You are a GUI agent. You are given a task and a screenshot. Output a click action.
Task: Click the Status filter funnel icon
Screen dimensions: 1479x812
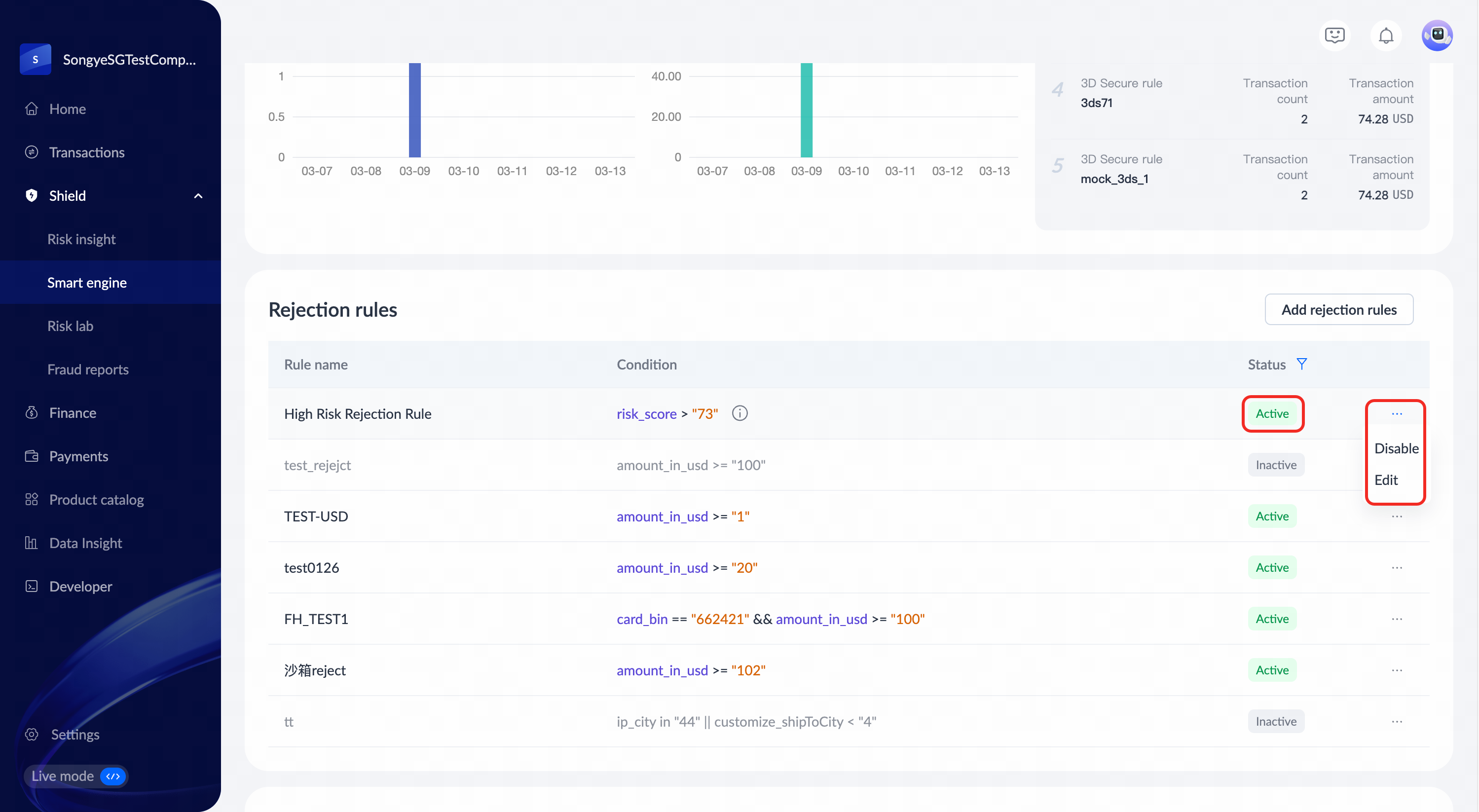[1301, 364]
